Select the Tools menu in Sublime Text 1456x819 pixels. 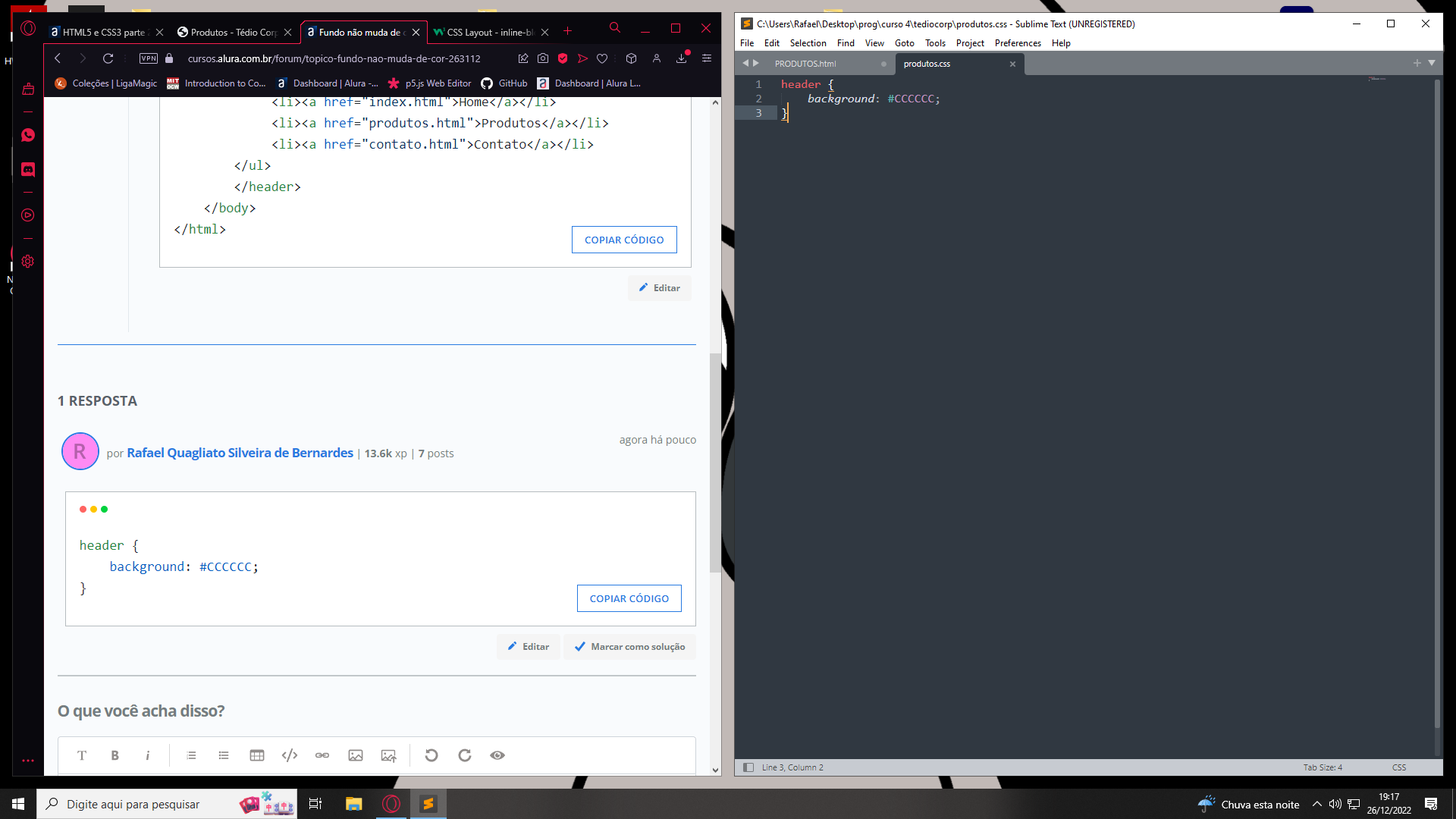(x=935, y=42)
